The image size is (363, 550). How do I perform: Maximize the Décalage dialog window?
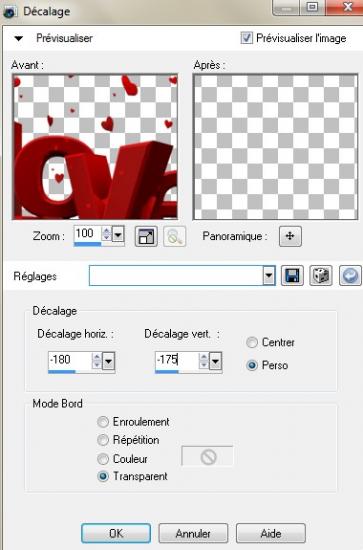point(312,7)
